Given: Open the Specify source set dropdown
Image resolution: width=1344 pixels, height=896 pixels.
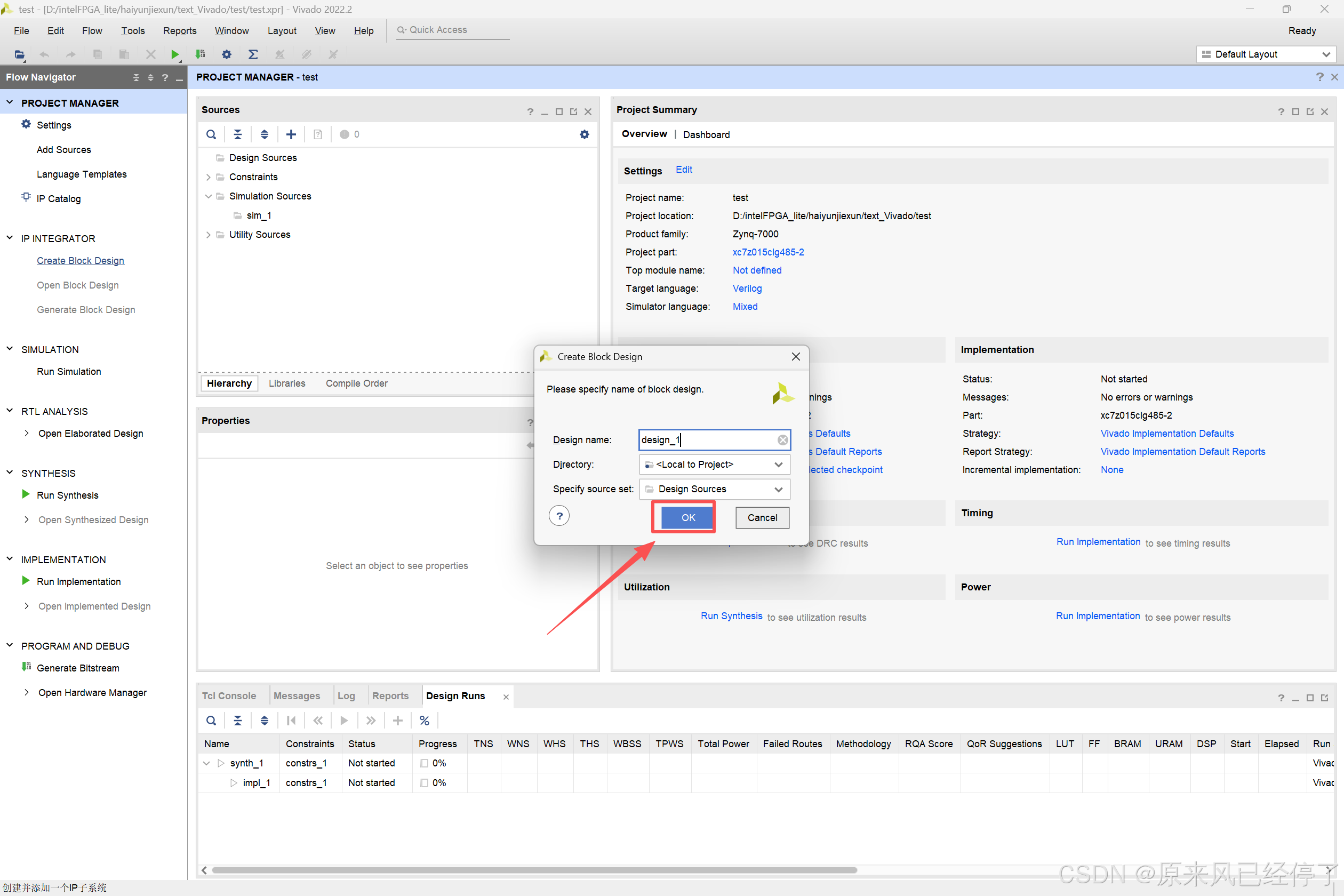Looking at the screenshot, I should pyautogui.click(x=714, y=489).
